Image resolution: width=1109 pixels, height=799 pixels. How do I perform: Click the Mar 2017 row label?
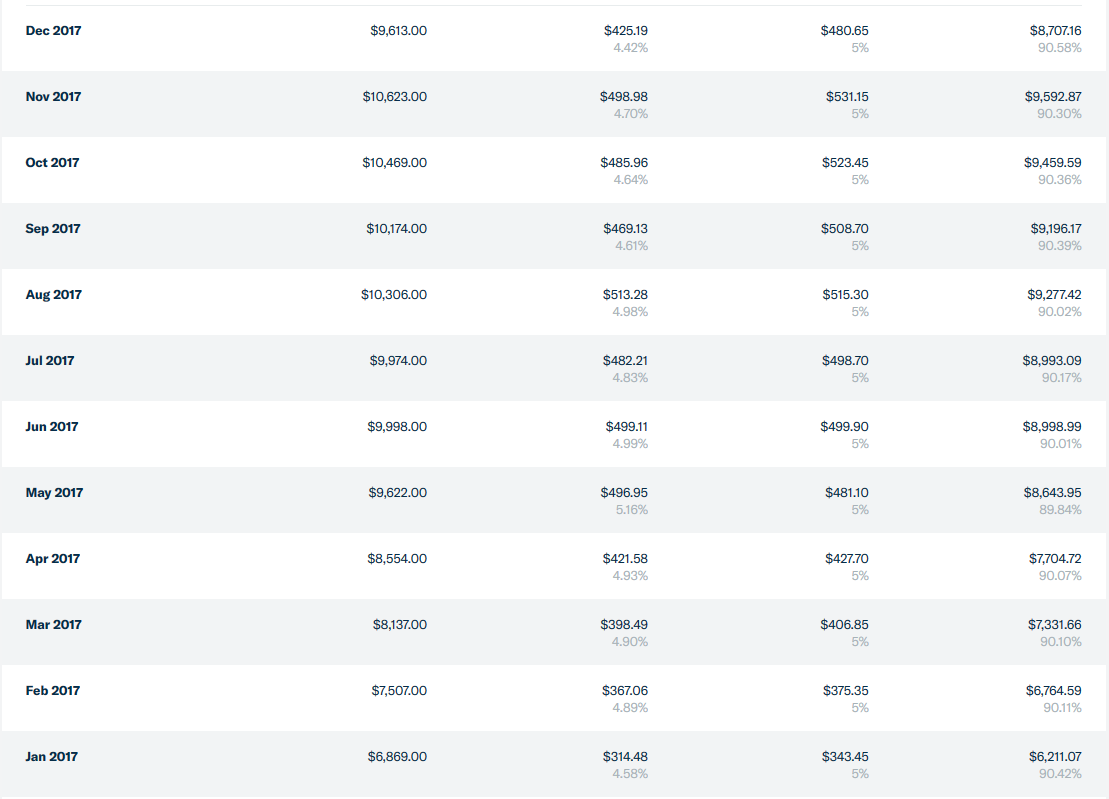coord(54,624)
